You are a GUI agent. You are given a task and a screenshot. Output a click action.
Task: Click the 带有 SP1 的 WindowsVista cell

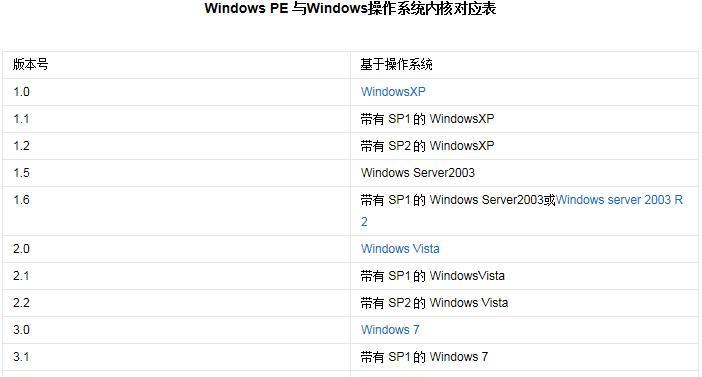click(524, 276)
